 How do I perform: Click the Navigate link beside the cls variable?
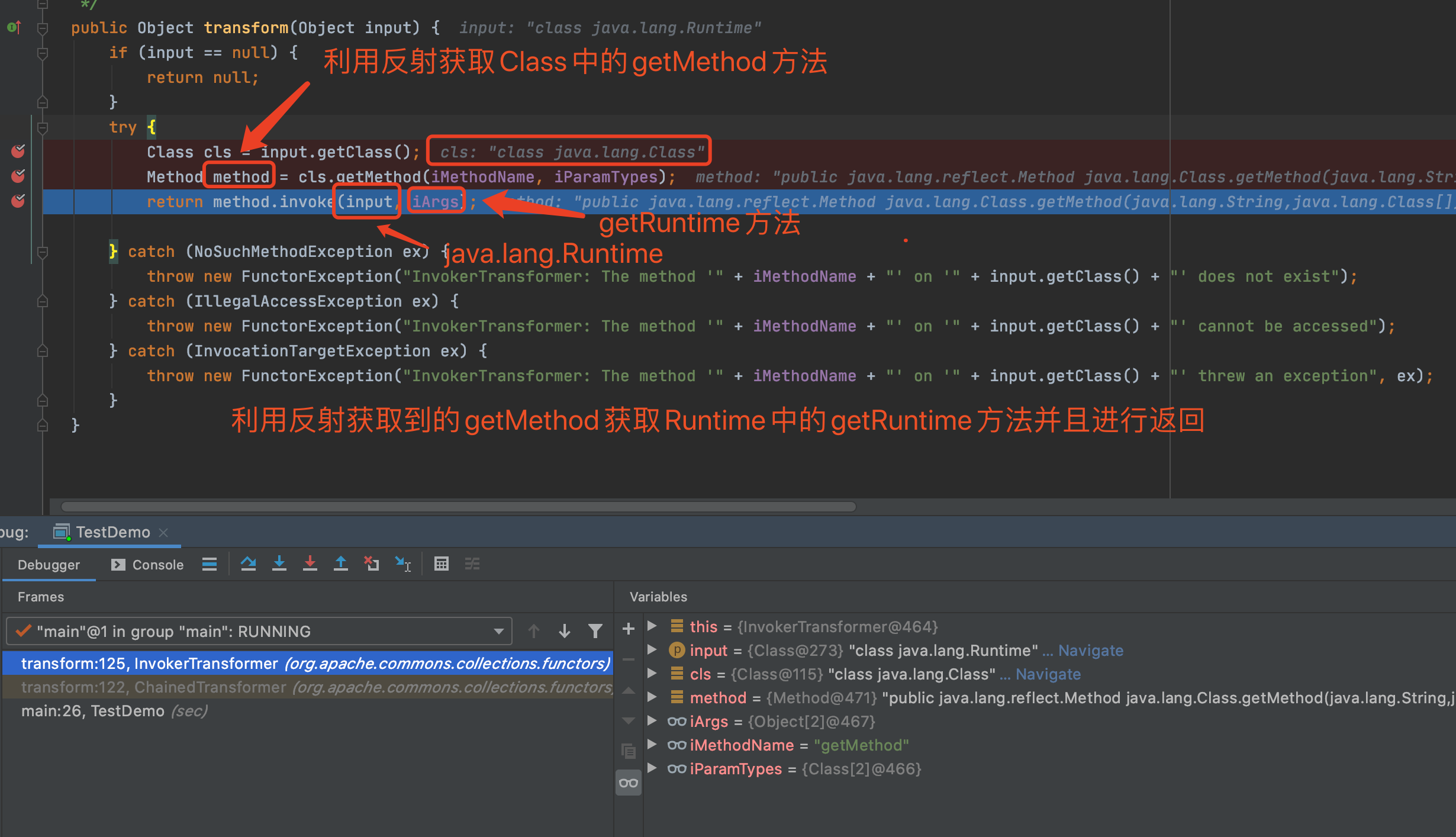coord(1048,674)
